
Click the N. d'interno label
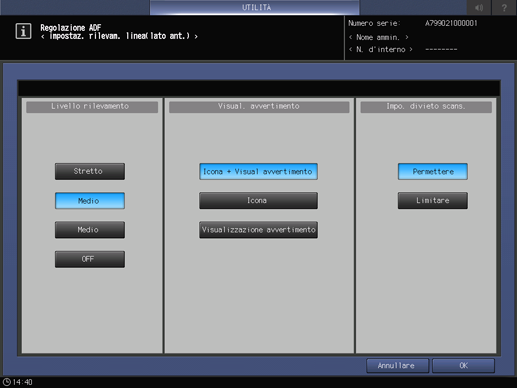(381, 50)
